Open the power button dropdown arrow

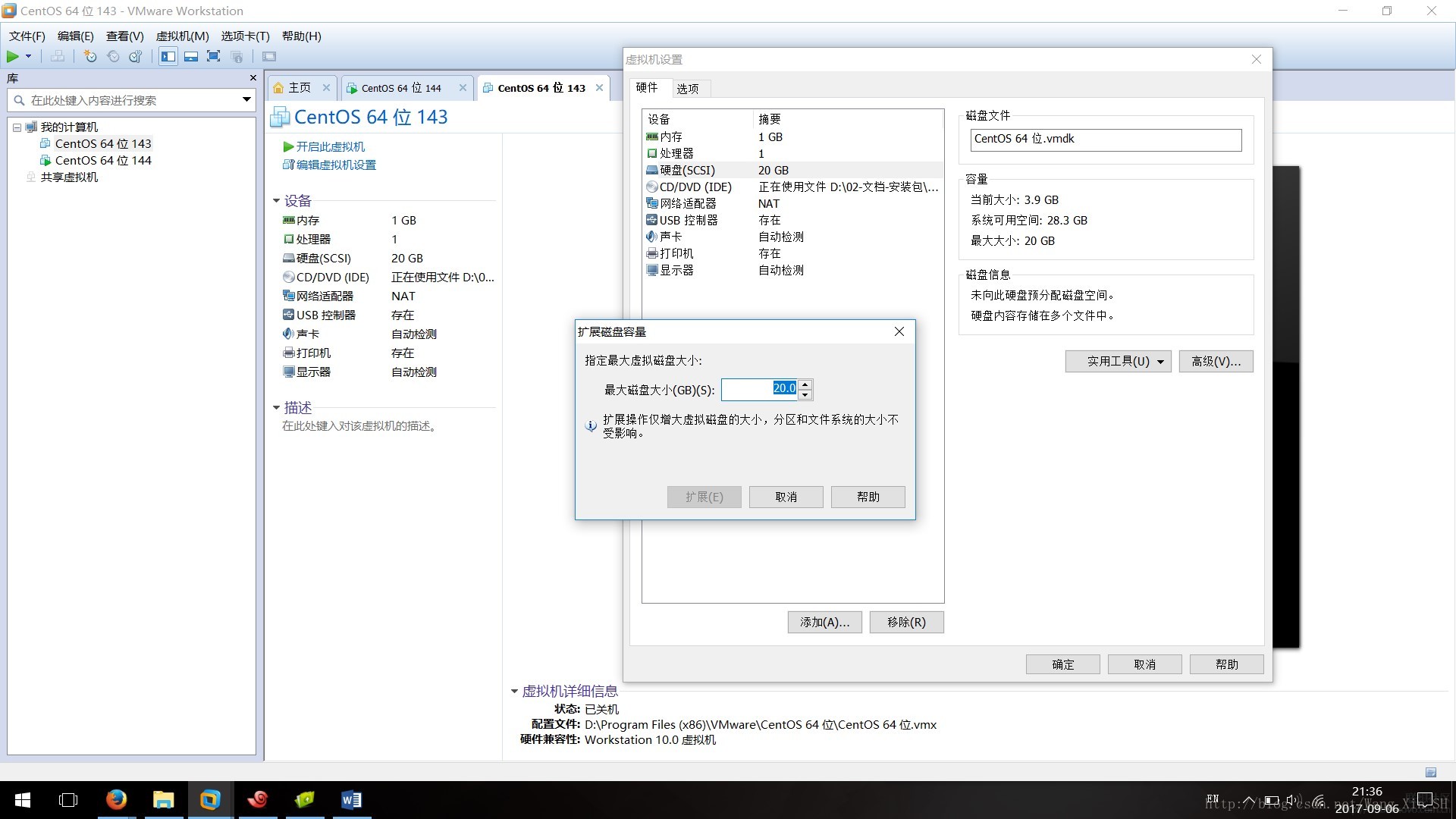click(28, 56)
